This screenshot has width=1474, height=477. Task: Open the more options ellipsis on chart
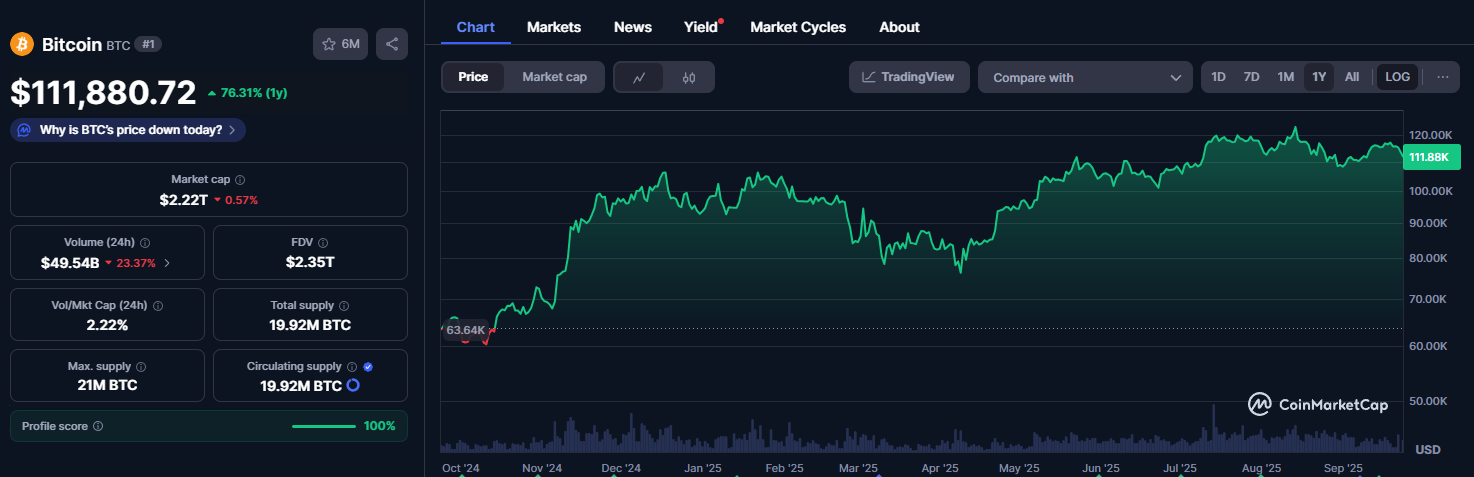tap(1442, 77)
